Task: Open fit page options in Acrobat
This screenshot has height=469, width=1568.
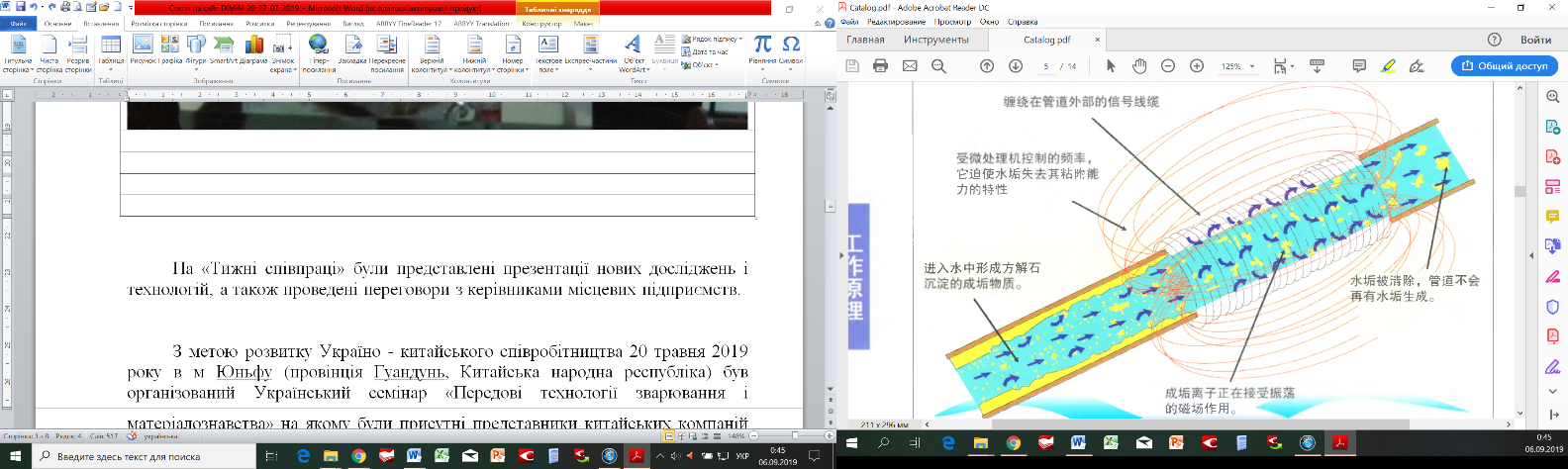Action: 1283,65
